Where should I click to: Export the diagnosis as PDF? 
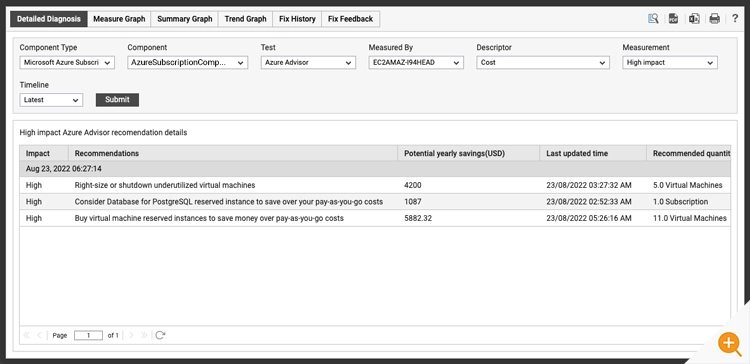coord(673,19)
